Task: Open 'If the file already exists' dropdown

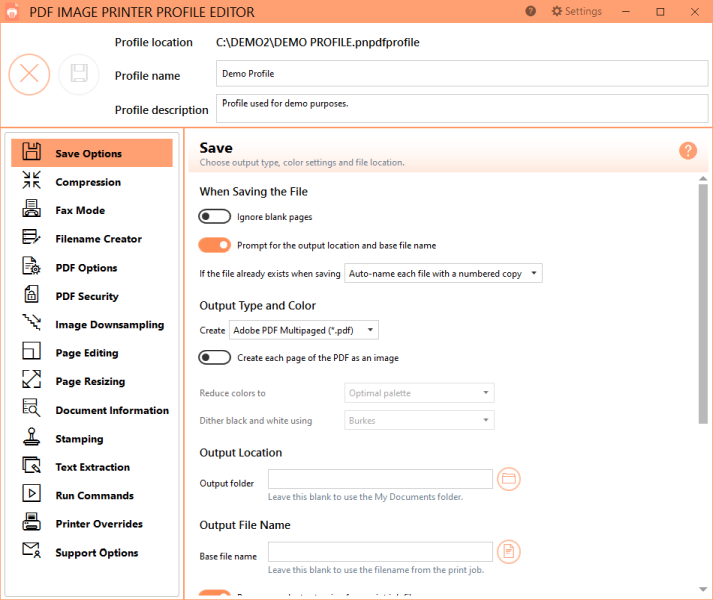Action: [x=443, y=273]
